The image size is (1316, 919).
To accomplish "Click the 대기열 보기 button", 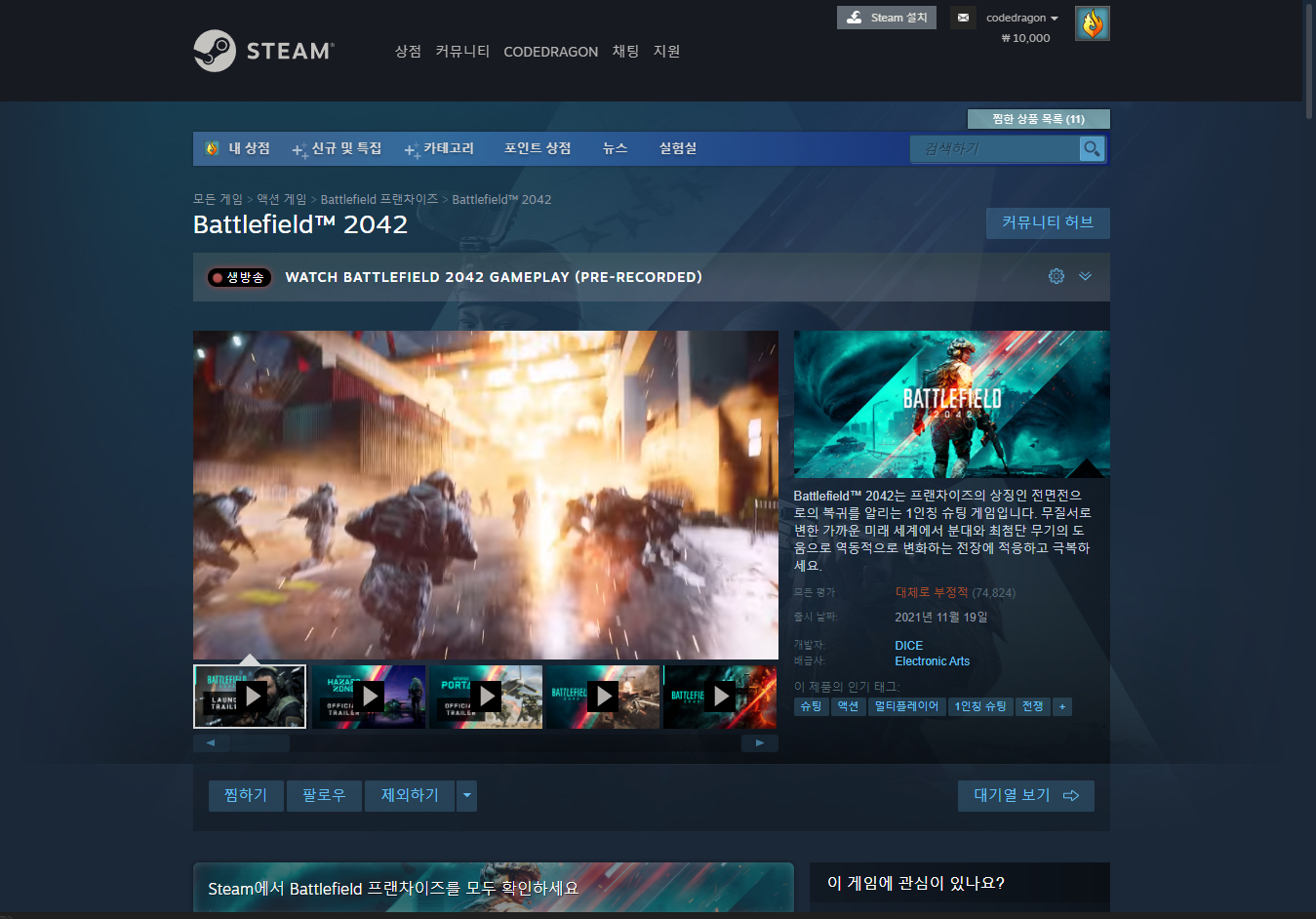I will click(1026, 796).
